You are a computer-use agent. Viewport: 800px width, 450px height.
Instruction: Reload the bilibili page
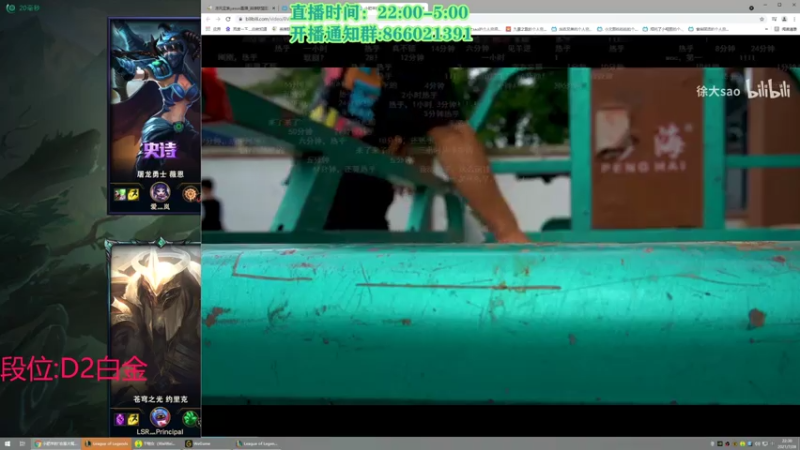[x=228, y=19]
